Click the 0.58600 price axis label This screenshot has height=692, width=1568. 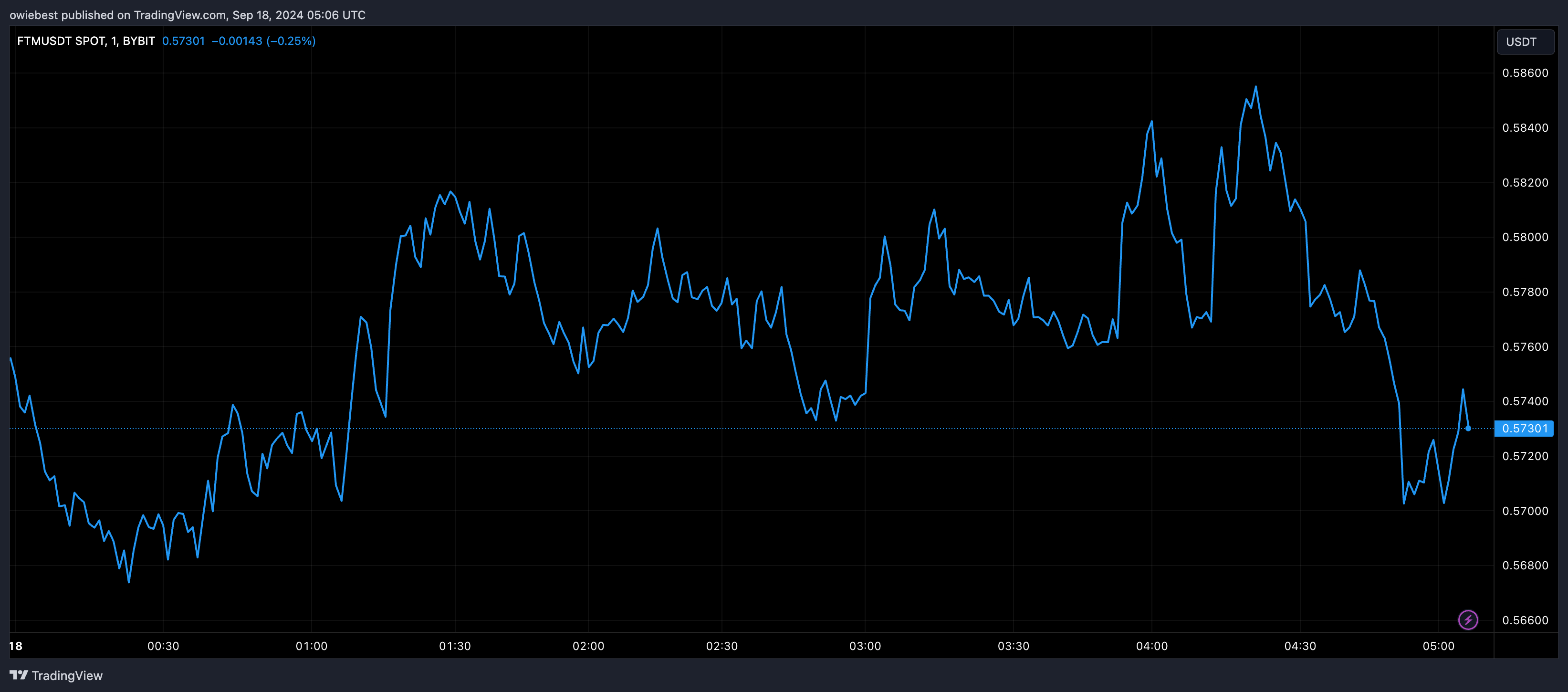[x=1526, y=73]
